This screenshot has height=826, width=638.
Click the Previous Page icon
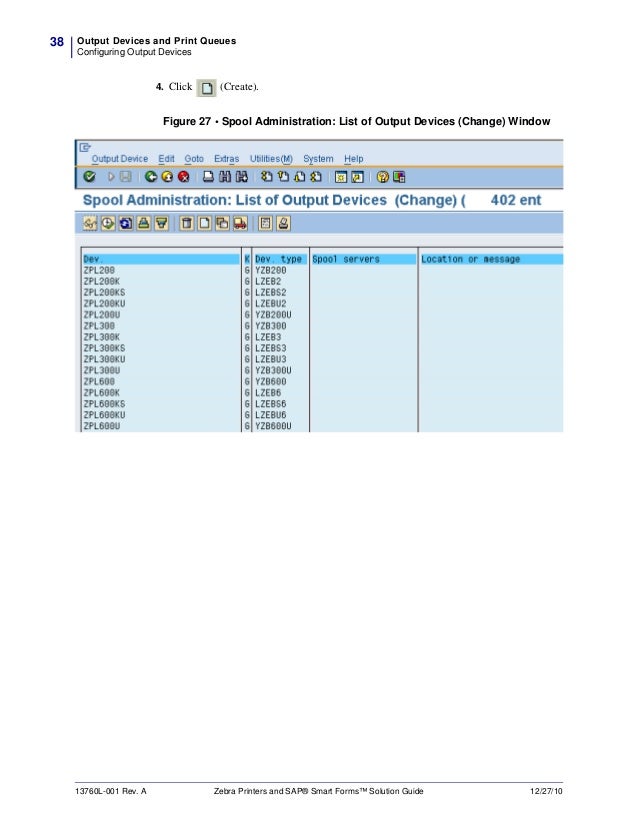click(283, 177)
